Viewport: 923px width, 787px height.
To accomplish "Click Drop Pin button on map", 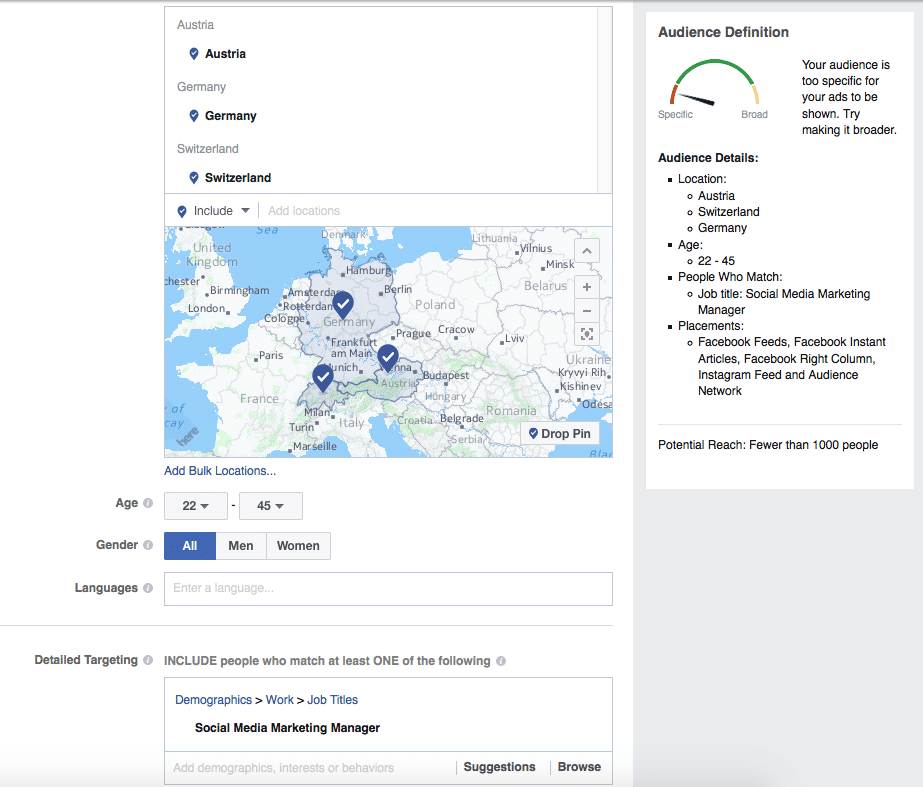I will [560, 434].
